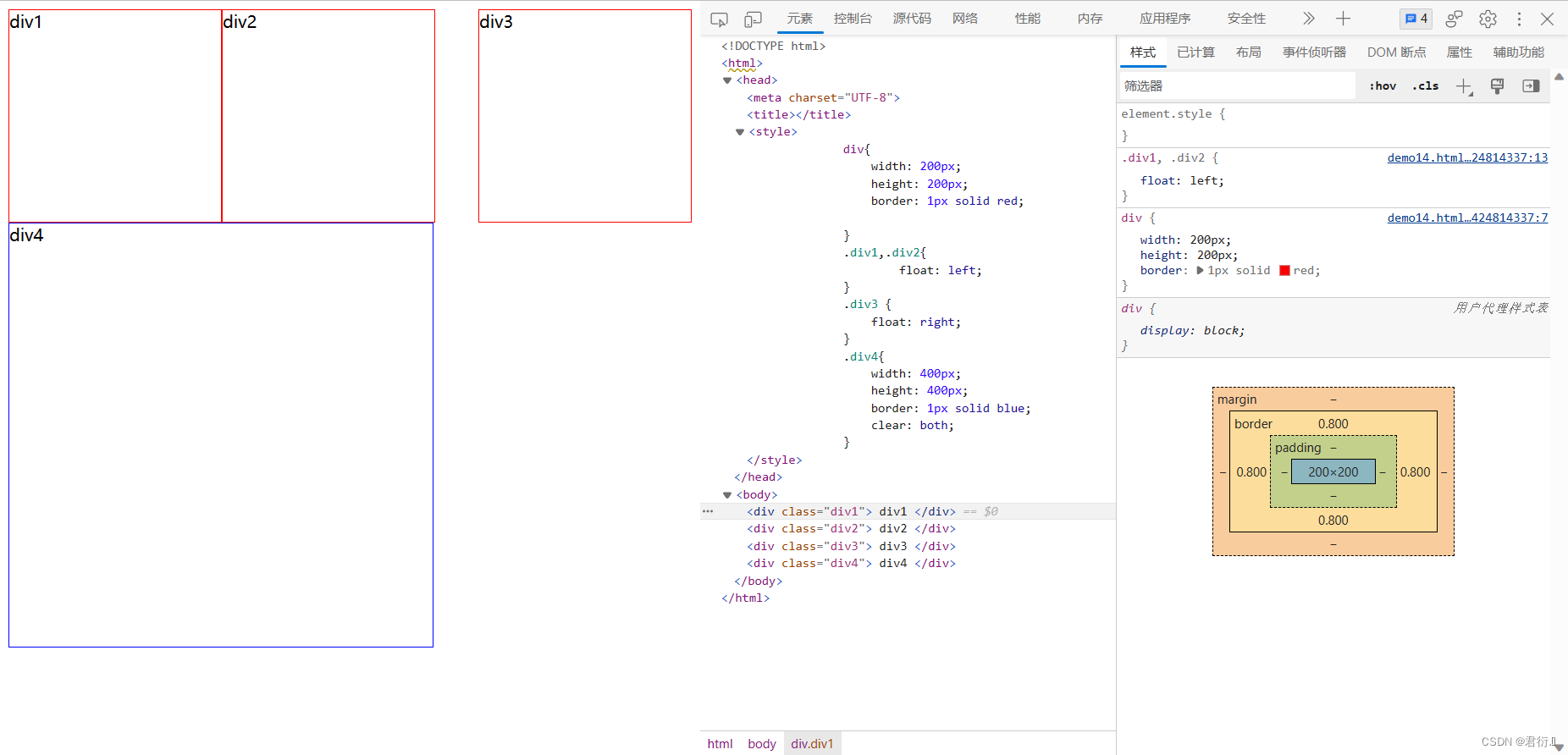Focus the 筛选器 filter input
Image resolution: width=1568 pixels, height=755 pixels.
click(1238, 86)
